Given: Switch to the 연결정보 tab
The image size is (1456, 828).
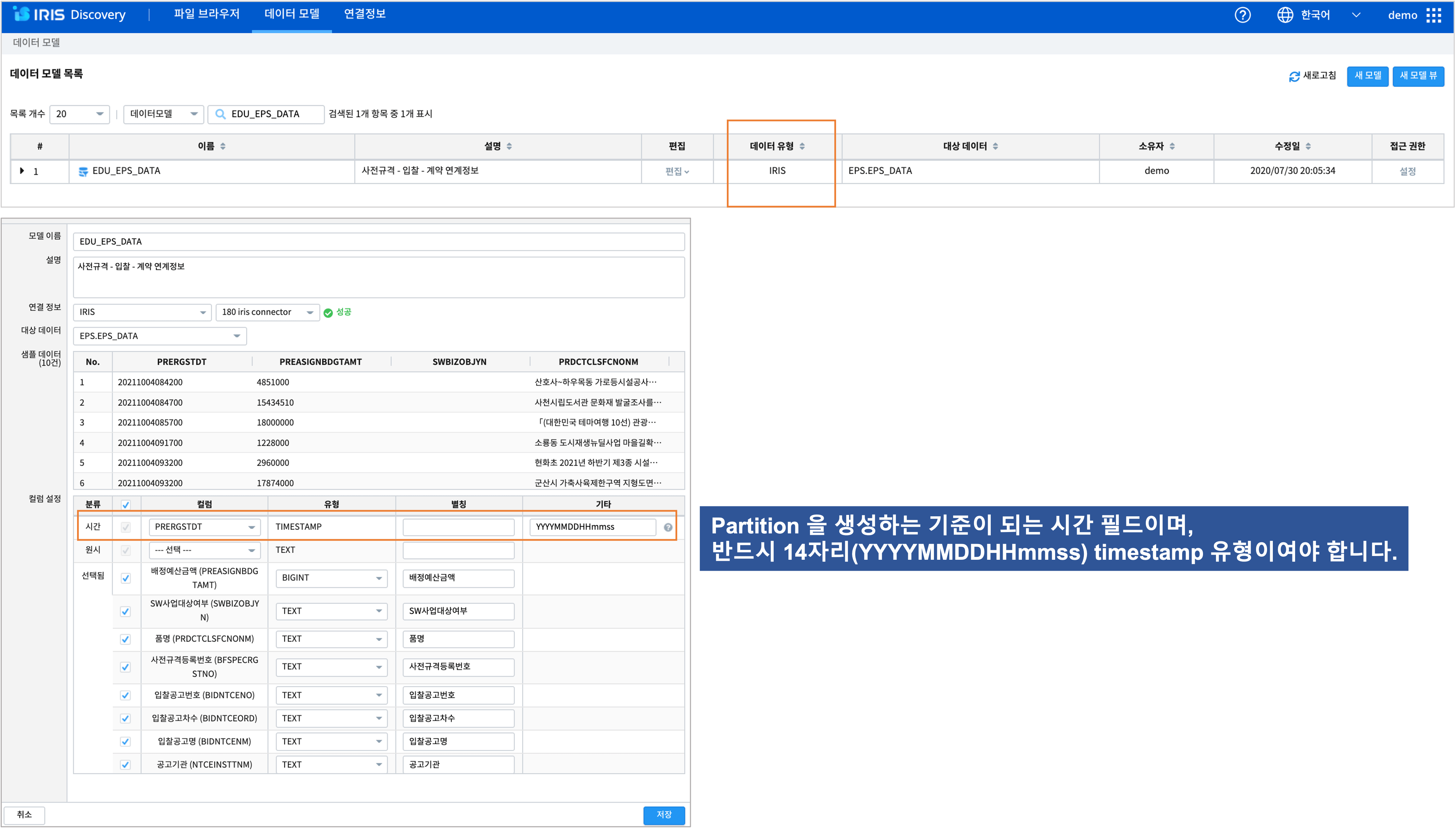Looking at the screenshot, I should pos(365,14).
